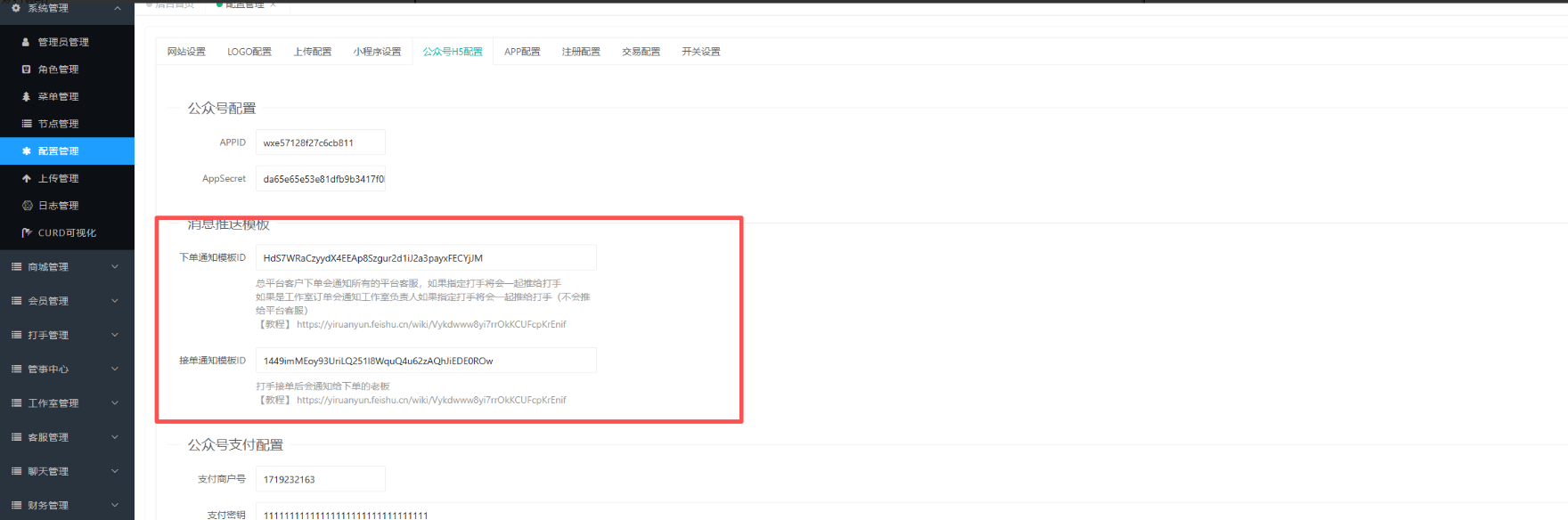Click the 支付商户号 input field
1568x520 pixels.
tap(320, 479)
